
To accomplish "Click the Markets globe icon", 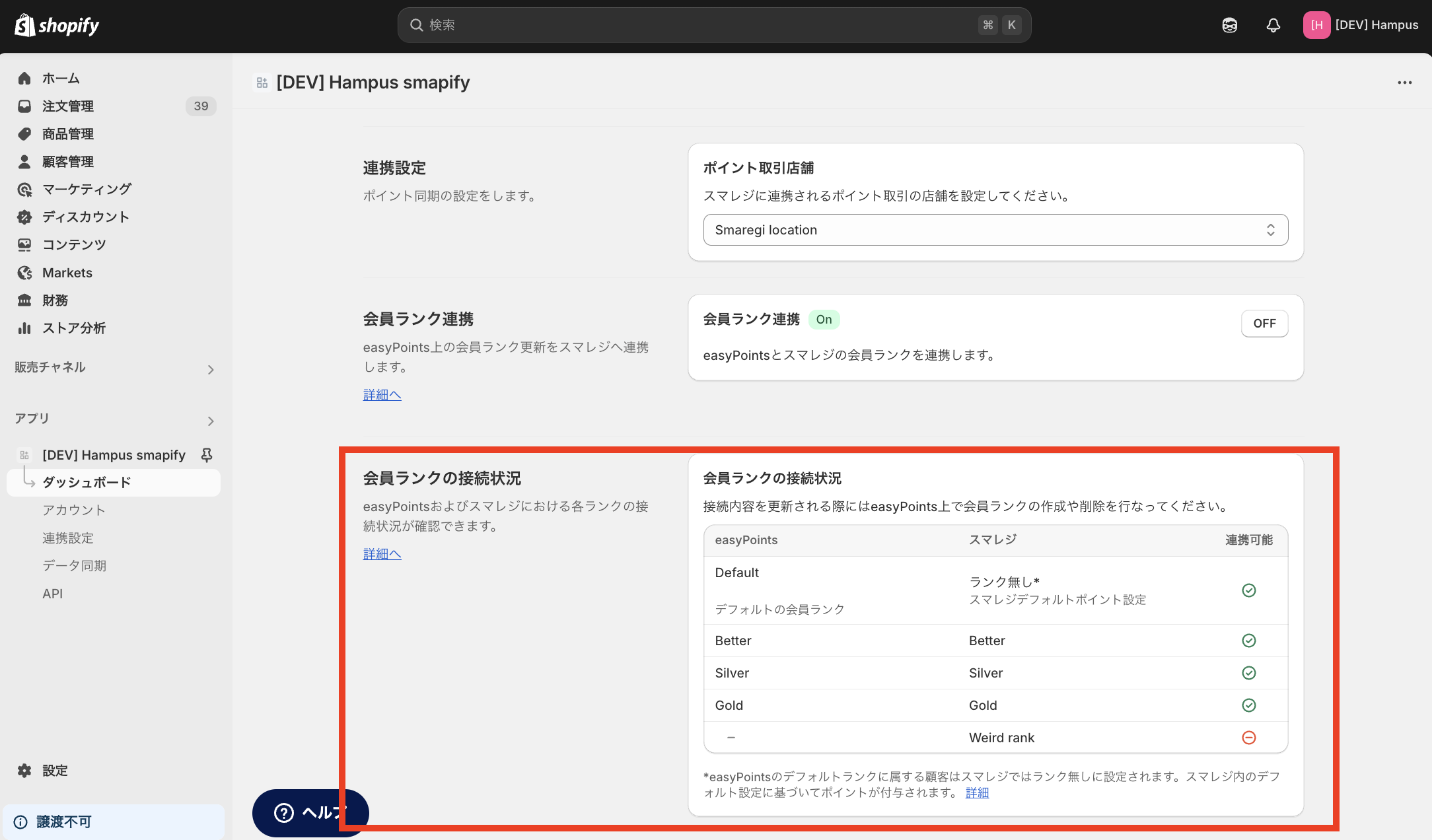I will coord(24,273).
